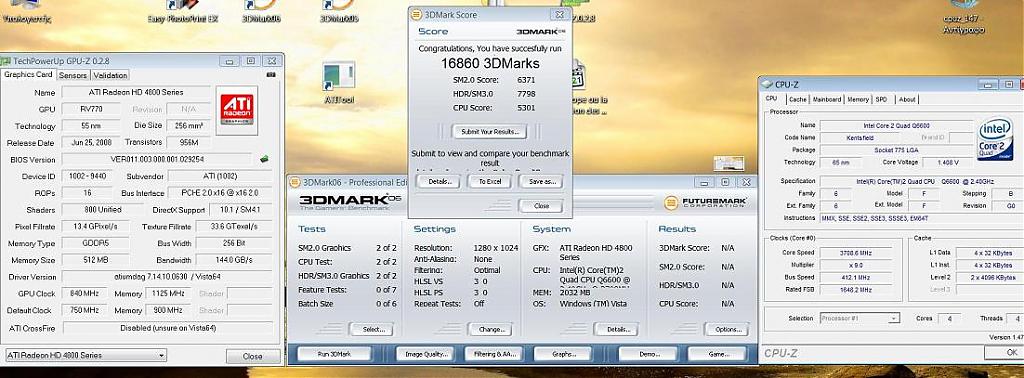
Task: Click the ATI Radeon logo in GPU-Z
Action: pyautogui.click(x=236, y=109)
